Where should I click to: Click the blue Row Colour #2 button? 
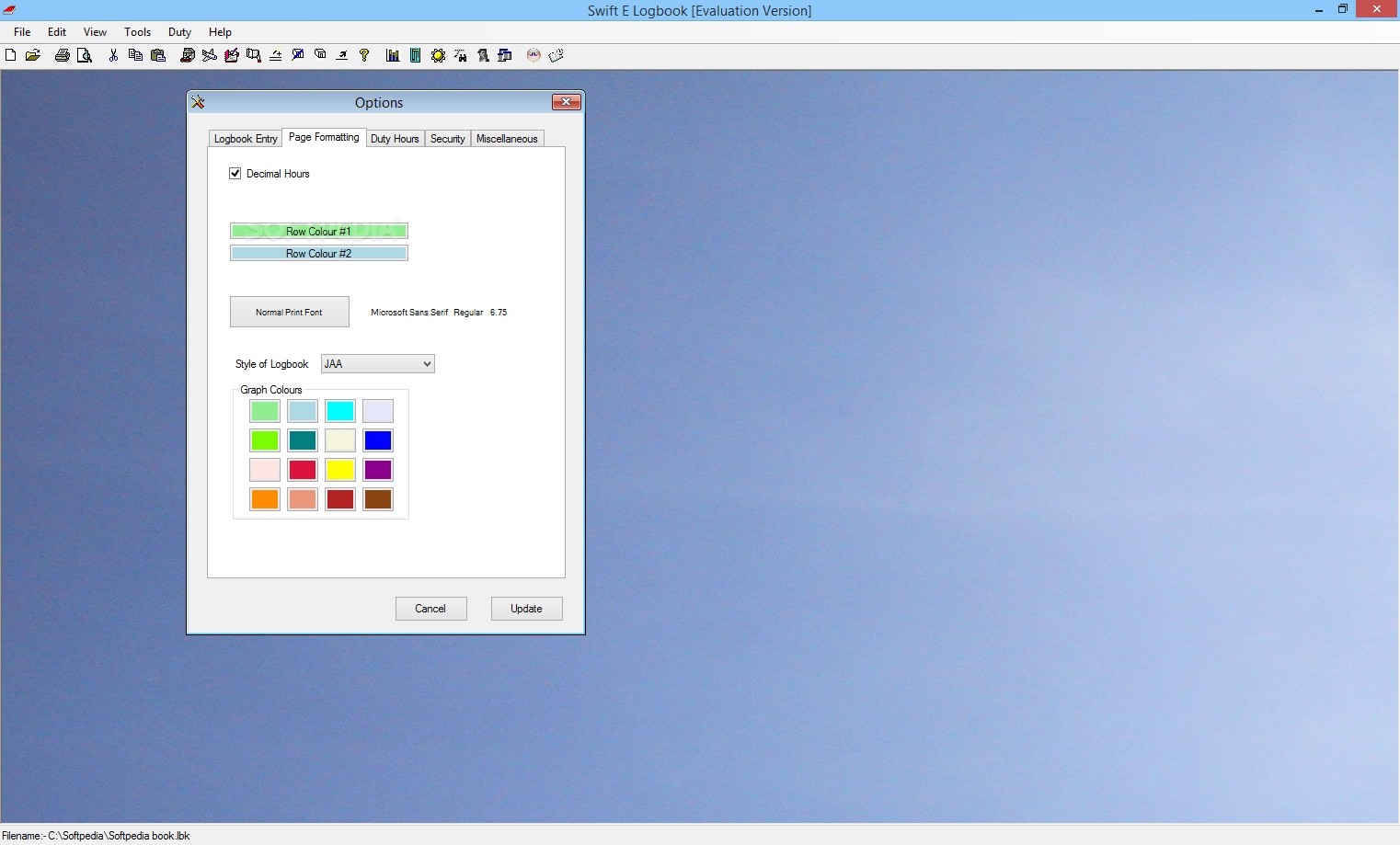(x=319, y=253)
